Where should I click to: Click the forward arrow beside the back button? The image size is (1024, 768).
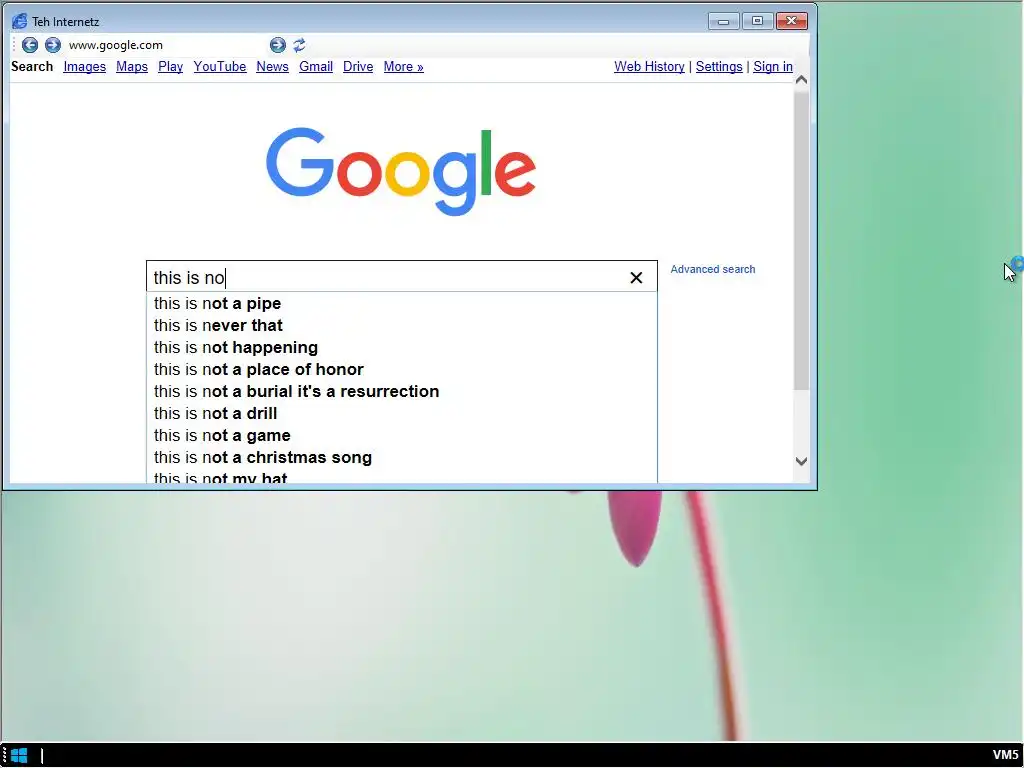53,45
